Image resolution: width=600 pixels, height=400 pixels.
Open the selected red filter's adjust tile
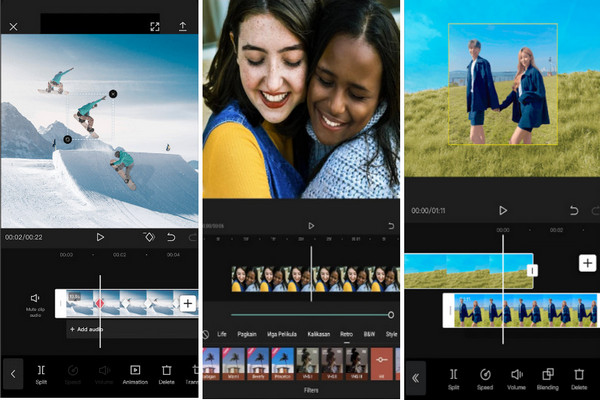(382, 364)
